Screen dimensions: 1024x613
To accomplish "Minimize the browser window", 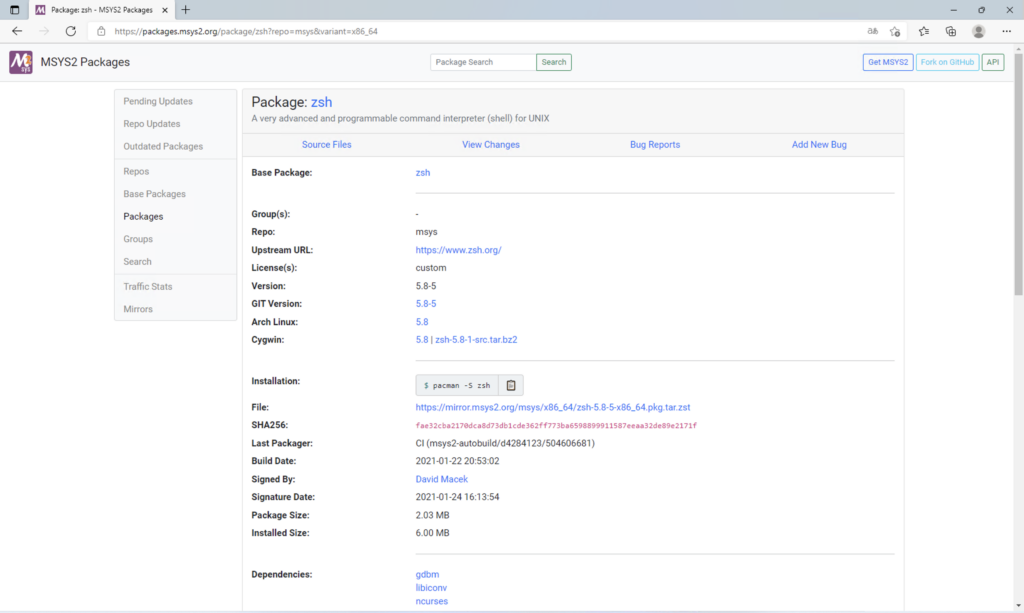I will click(x=953, y=10).
